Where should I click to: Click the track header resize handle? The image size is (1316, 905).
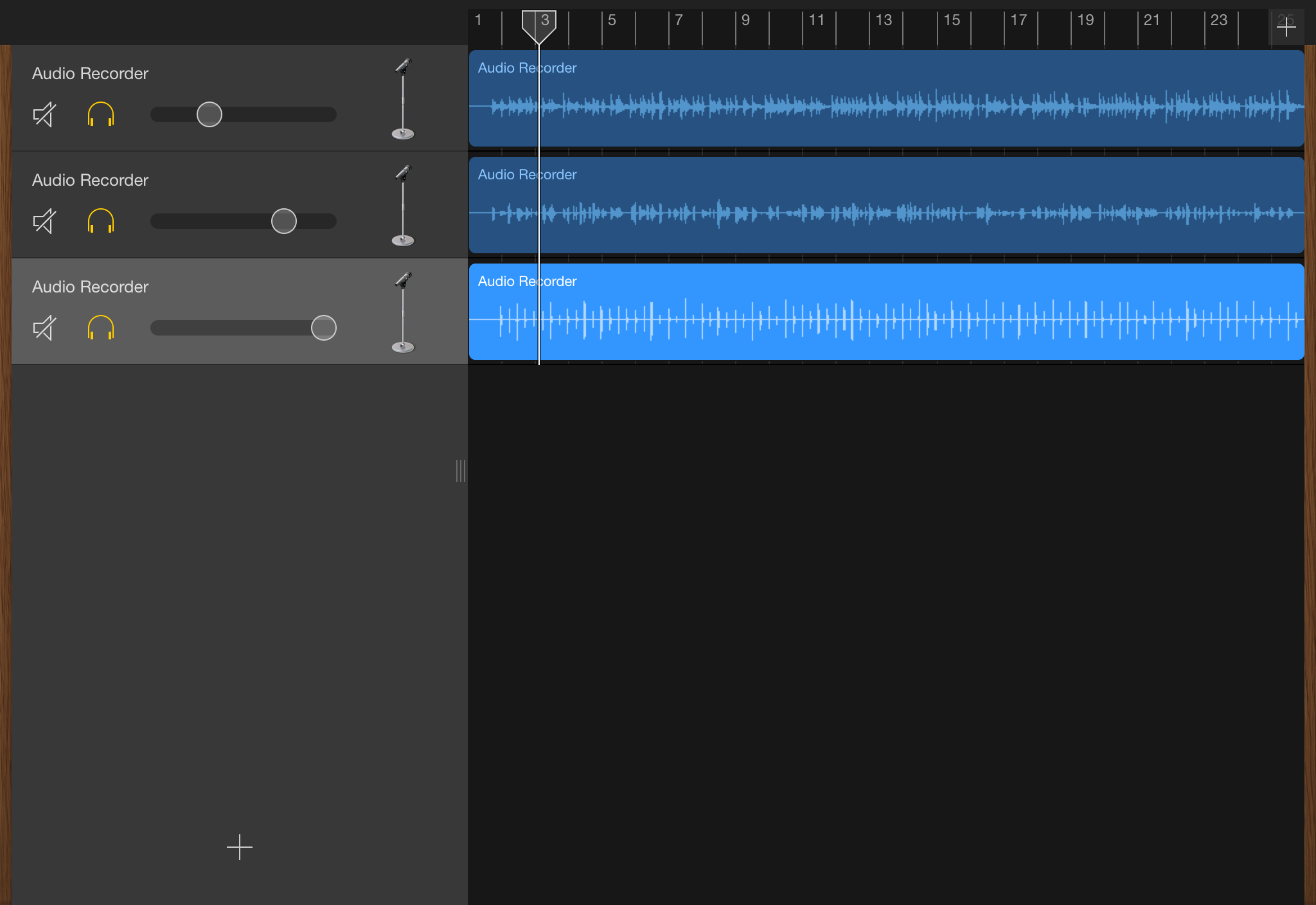pos(461,471)
